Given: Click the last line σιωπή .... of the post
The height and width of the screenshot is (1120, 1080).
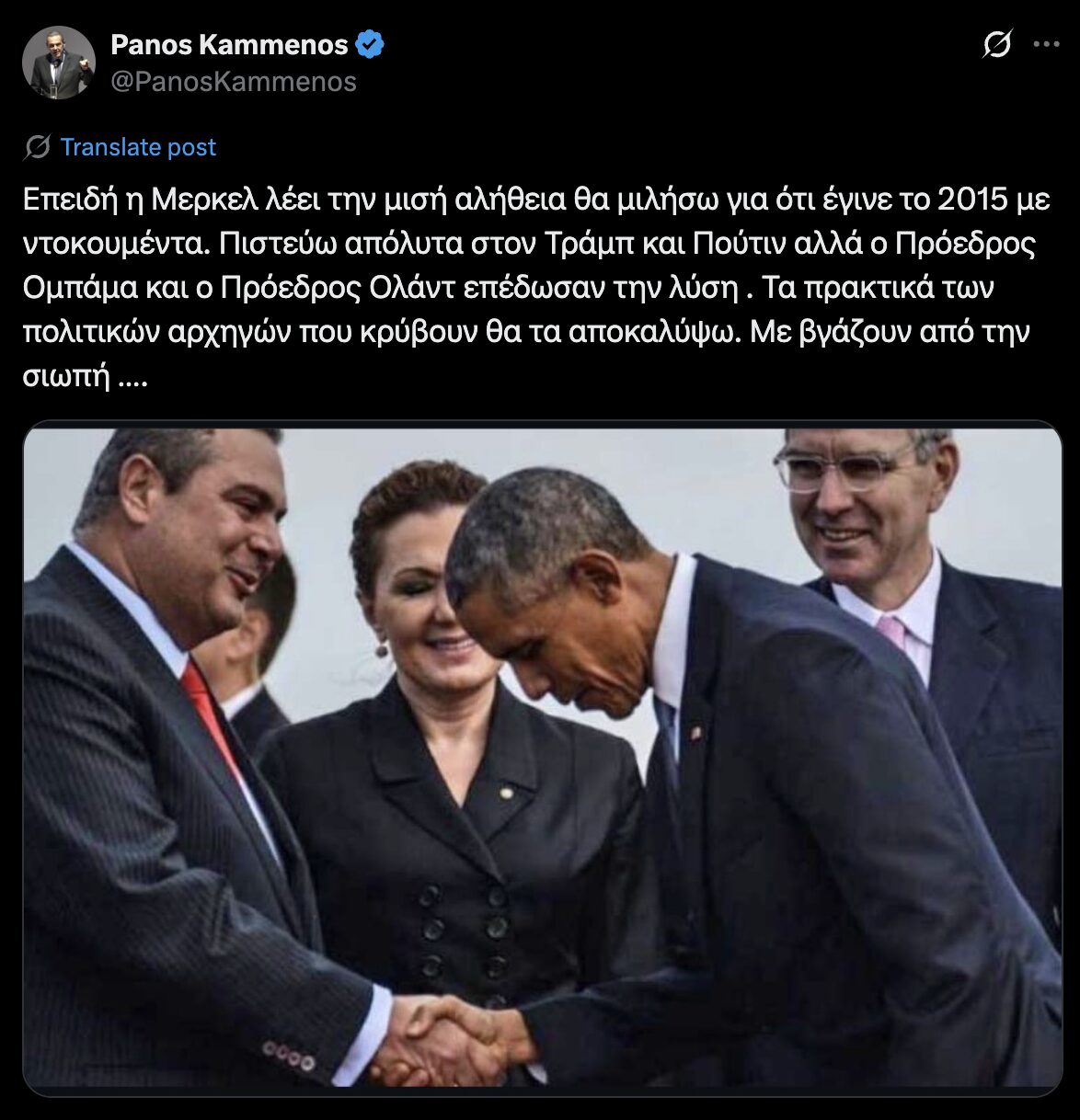Looking at the screenshot, I should [85, 378].
